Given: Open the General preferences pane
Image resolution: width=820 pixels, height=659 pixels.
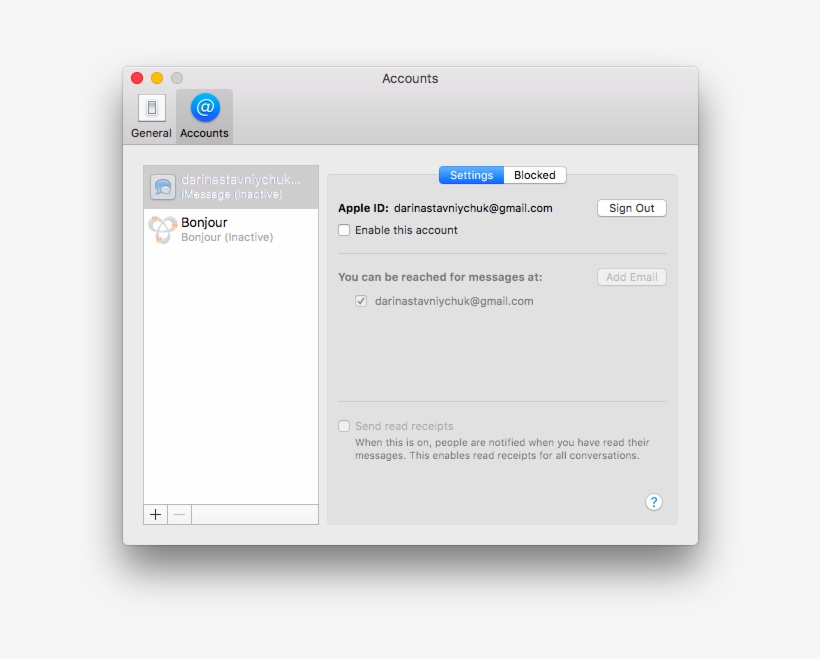Looking at the screenshot, I should tap(151, 115).
